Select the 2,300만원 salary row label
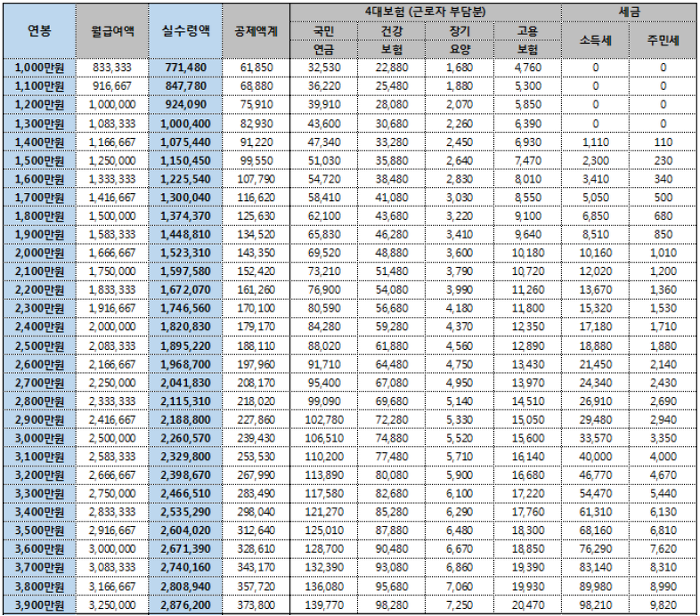The image size is (700, 616). click(x=40, y=308)
